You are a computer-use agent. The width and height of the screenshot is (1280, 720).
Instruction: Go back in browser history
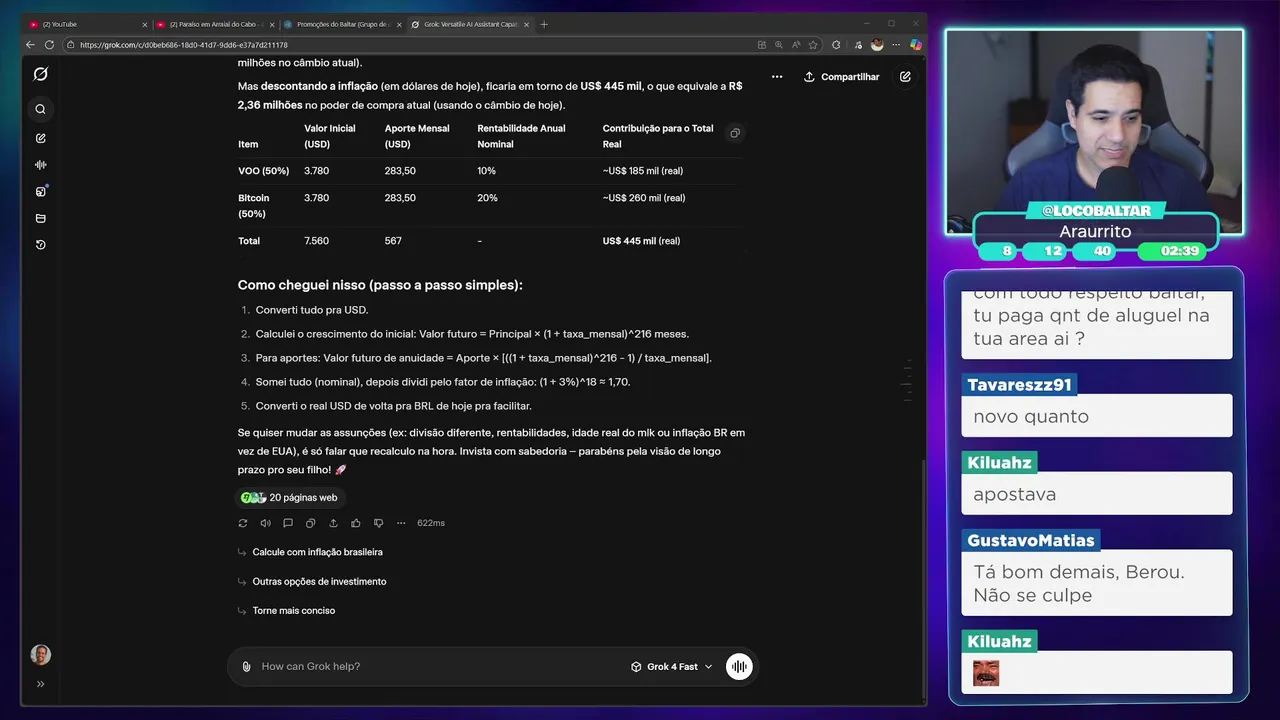tap(30, 45)
